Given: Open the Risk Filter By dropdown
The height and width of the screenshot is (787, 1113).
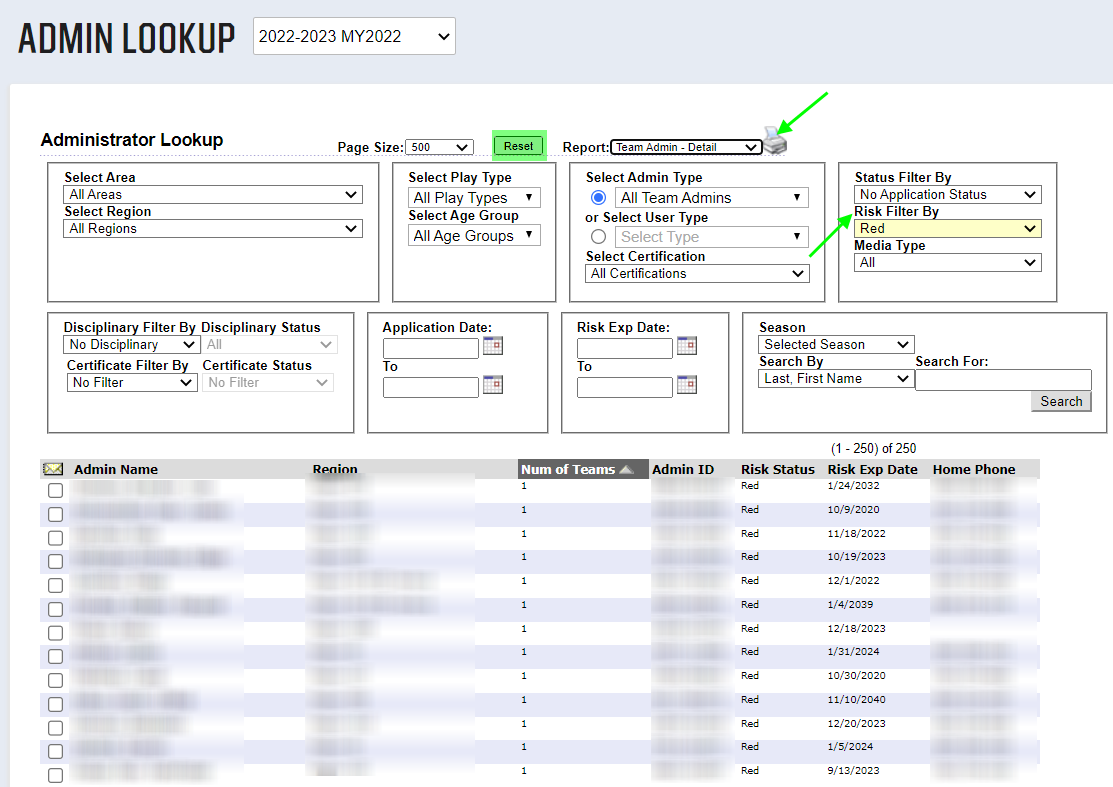Looking at the screenshot, I should tap(947, 228).
